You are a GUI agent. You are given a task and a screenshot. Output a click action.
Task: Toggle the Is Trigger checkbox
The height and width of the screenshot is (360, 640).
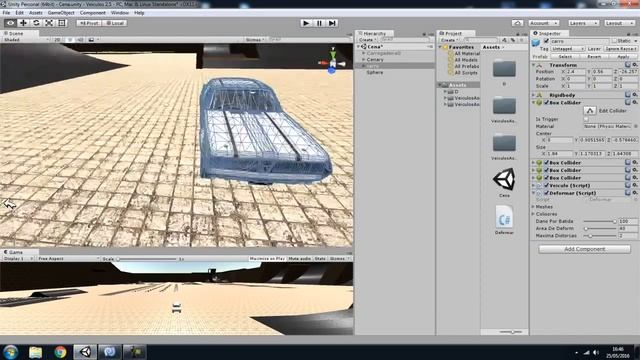586,119
